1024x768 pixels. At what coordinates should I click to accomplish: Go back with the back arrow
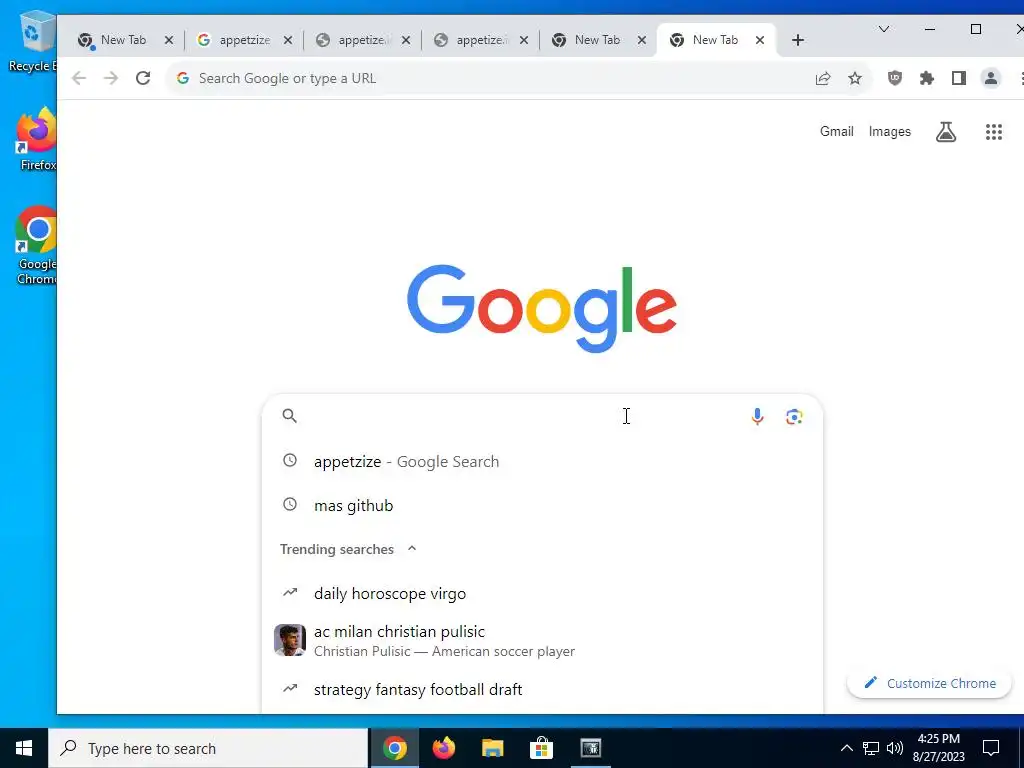(79, 78)
